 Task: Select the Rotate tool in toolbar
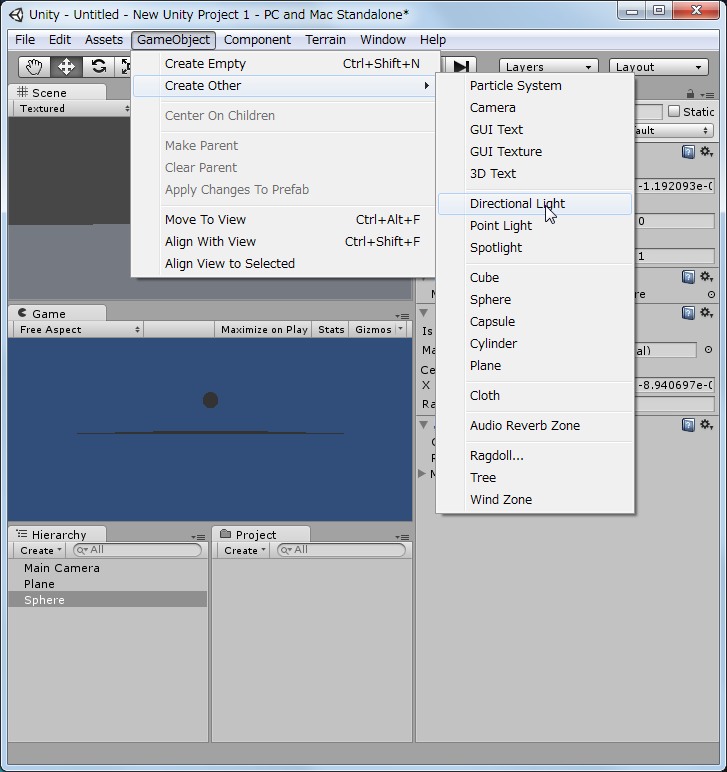point(98,67)
